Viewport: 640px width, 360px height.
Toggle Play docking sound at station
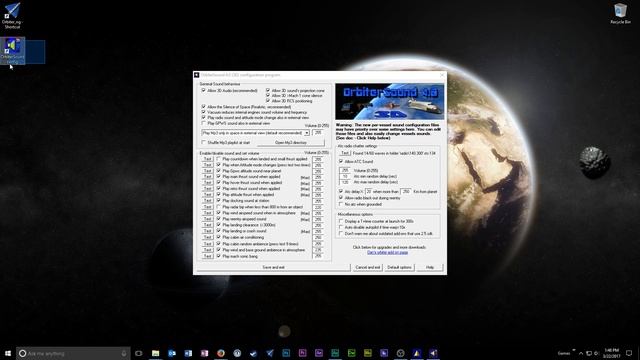218,201
